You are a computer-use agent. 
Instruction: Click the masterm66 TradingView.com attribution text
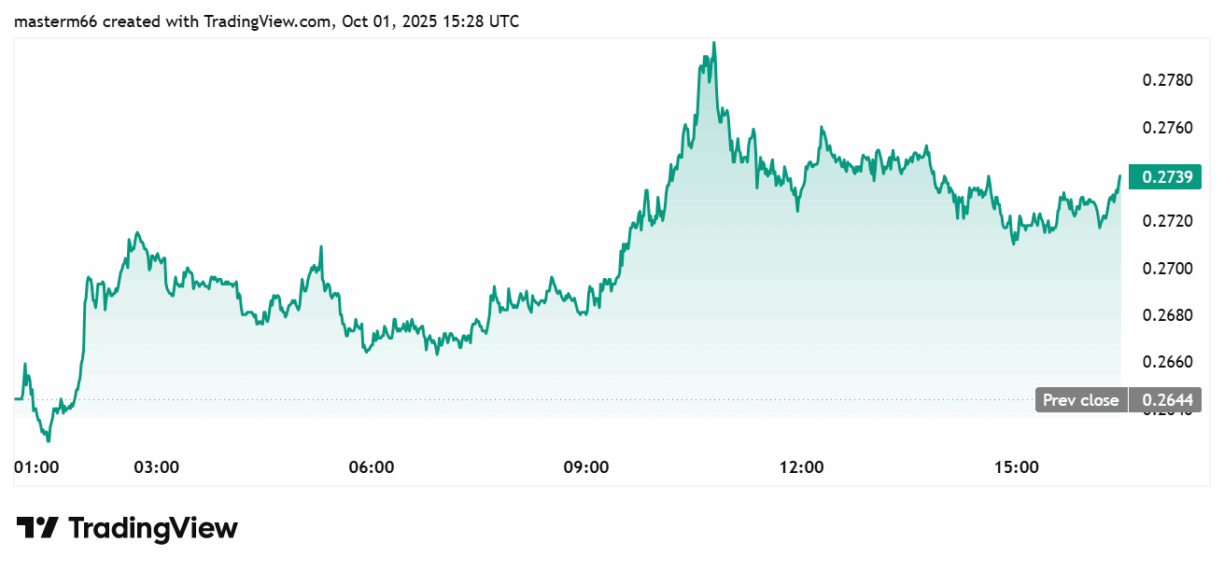pyautogui.click(x=266, y=21)
